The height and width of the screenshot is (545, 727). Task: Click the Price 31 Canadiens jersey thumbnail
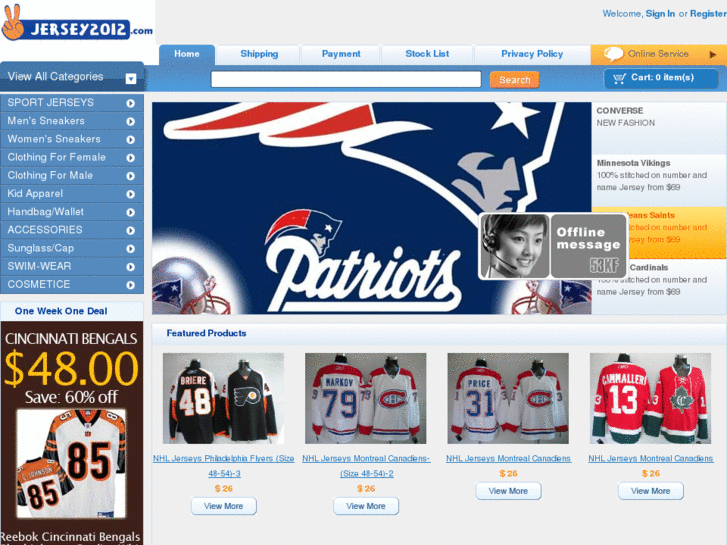[x=508, y=398]
